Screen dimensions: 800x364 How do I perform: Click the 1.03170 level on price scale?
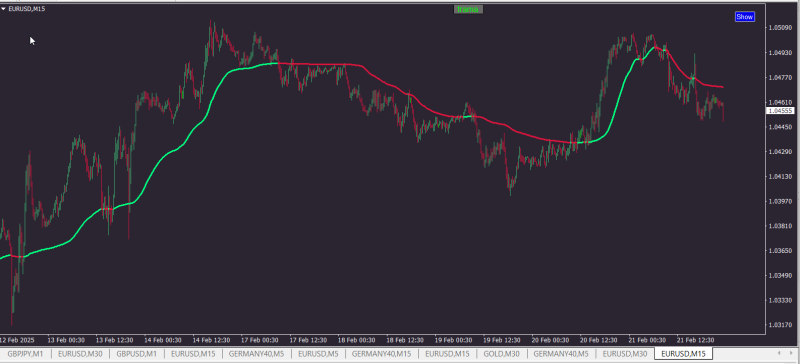pyautogui.click(x=781, y=325)
